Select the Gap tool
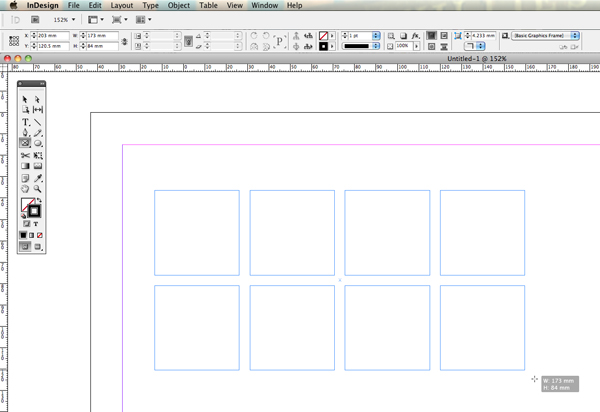This screenshot has height=412, width=600. [38, 110]
